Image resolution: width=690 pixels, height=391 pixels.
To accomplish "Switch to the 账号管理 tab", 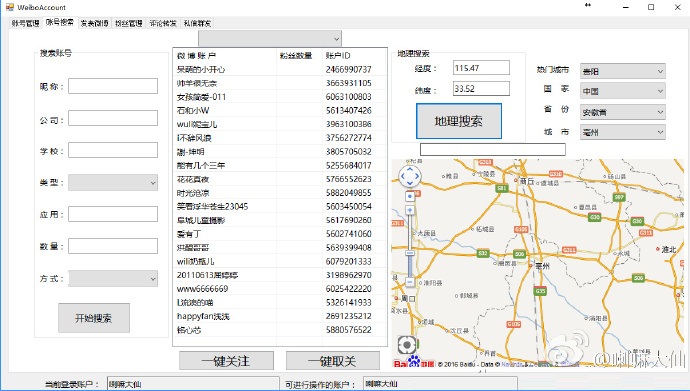I will (26, 23).
